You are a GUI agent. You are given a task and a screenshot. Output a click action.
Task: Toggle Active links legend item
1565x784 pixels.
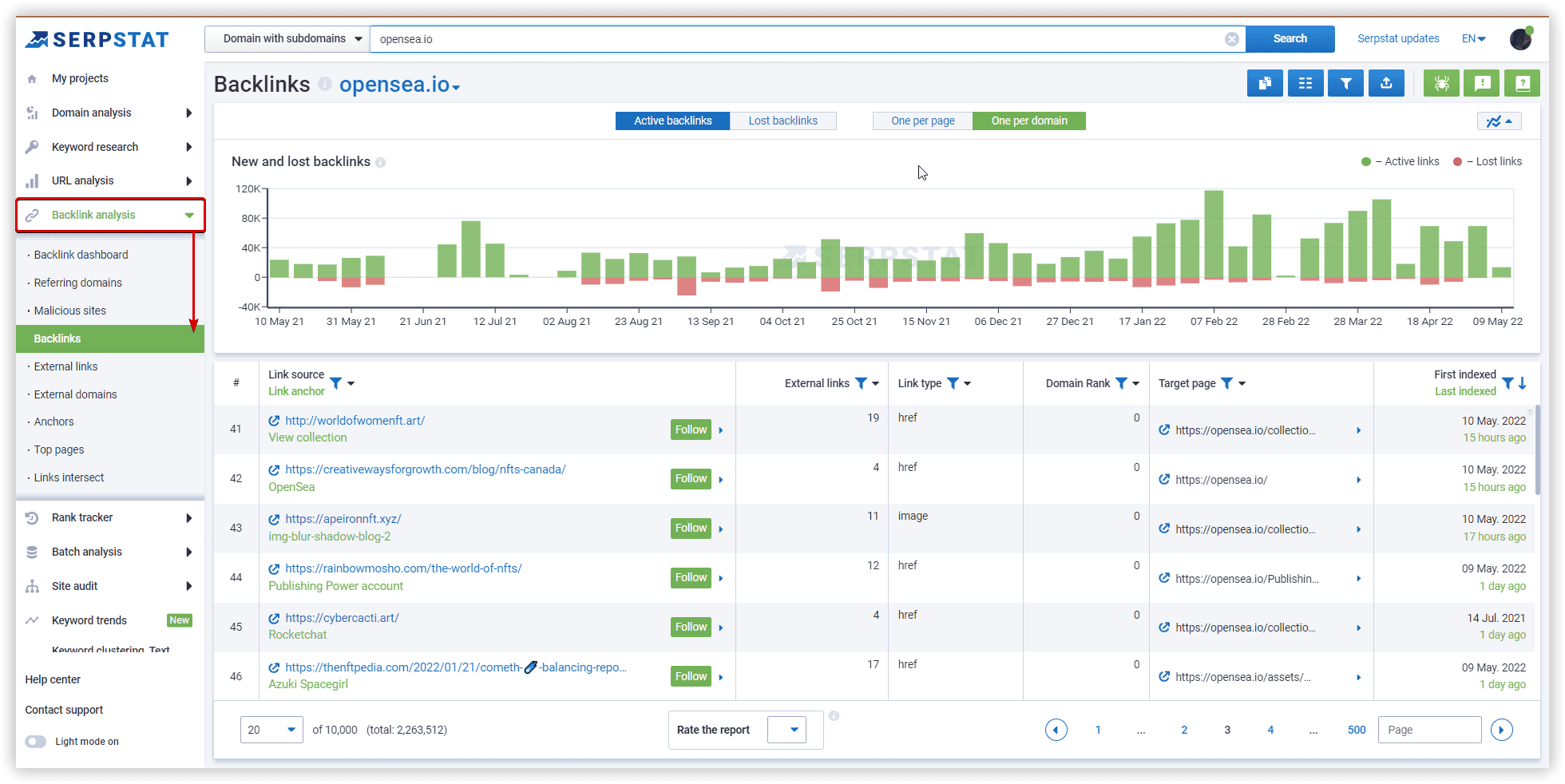click(1401, 161)
